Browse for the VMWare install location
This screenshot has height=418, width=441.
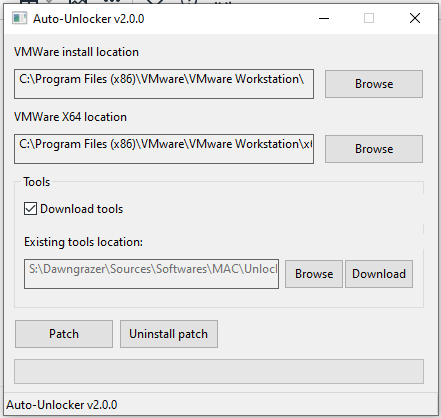[x=374, y=84]
